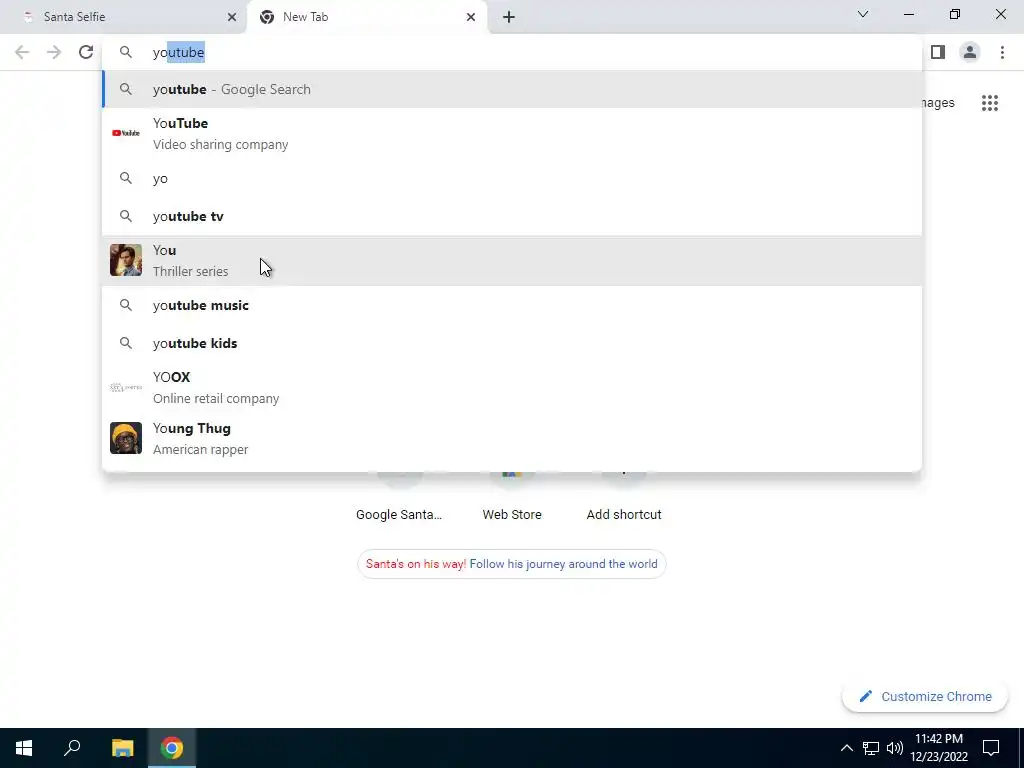Choose 'You' Thriller series suggestion
Viewport: 1024px width, 768px height.
[512, 261]
